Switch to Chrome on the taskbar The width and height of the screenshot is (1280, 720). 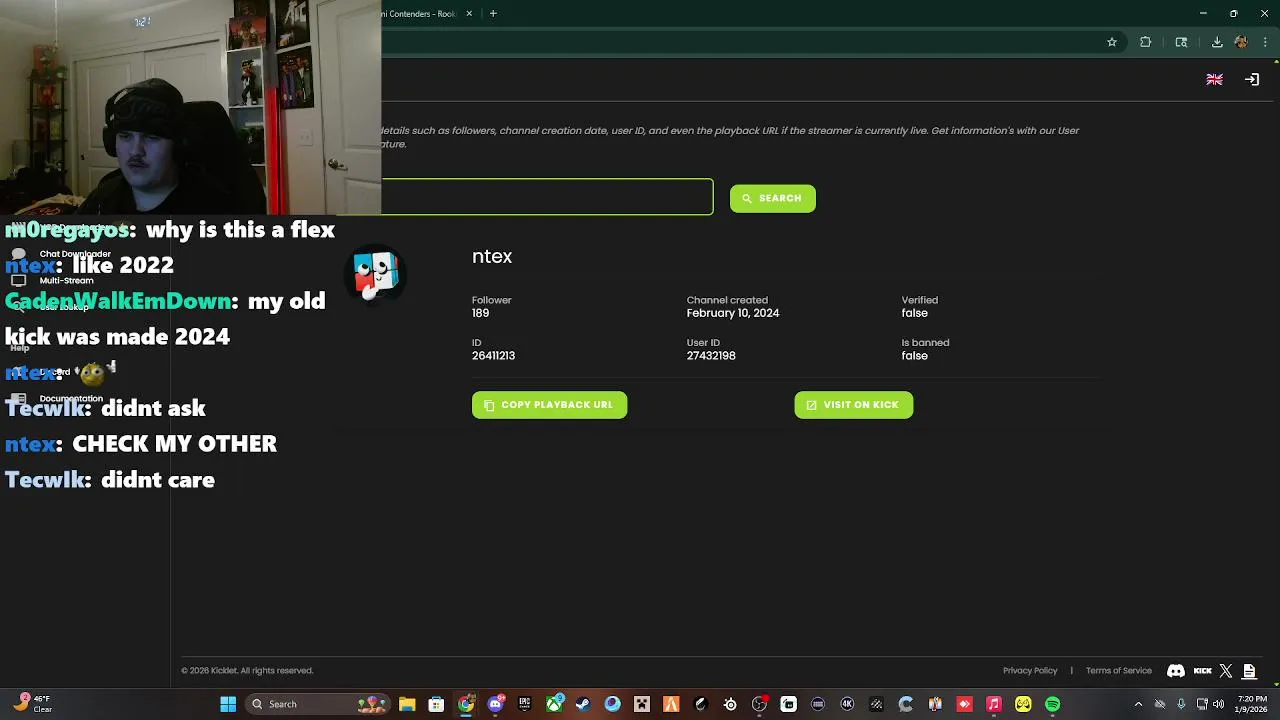[466, 704]
